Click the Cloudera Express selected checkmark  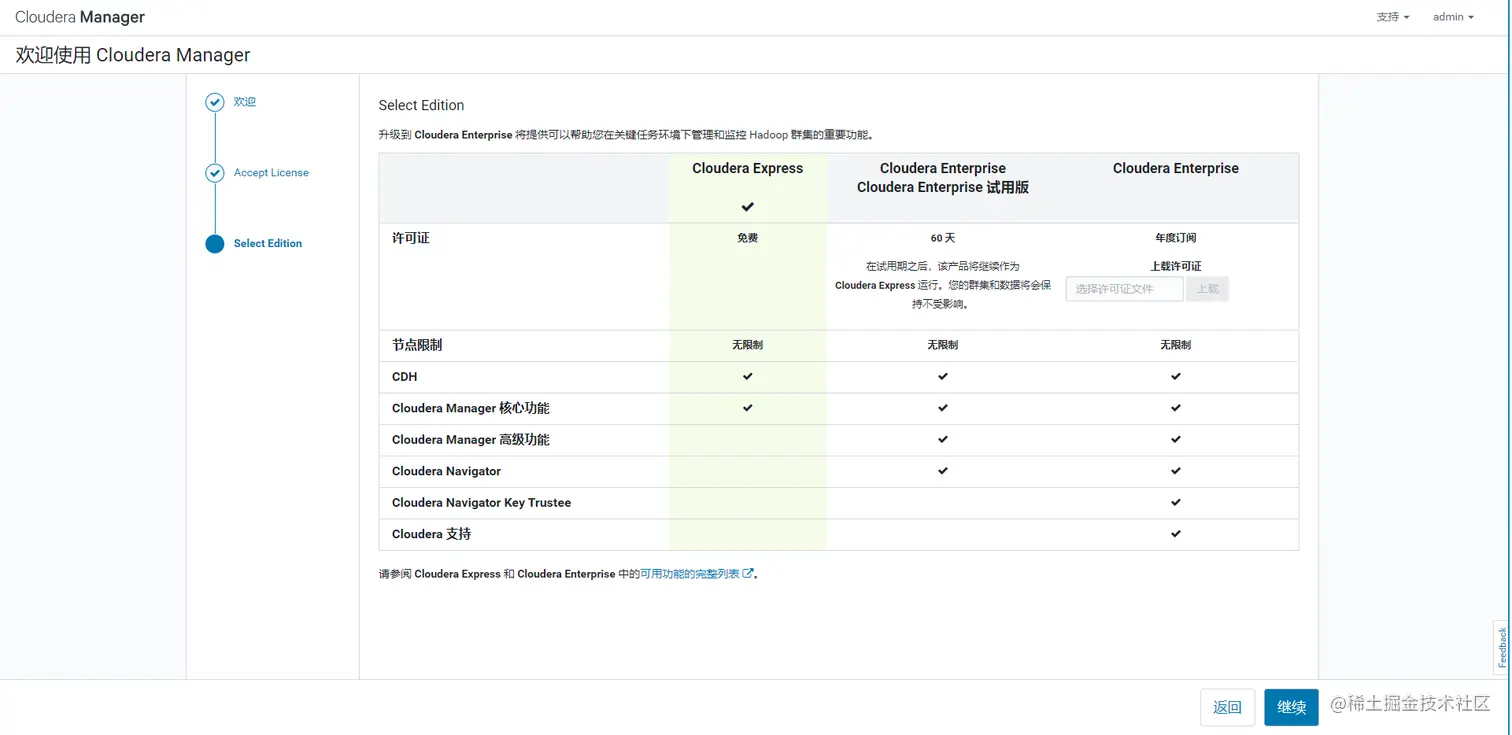[748, 207]
